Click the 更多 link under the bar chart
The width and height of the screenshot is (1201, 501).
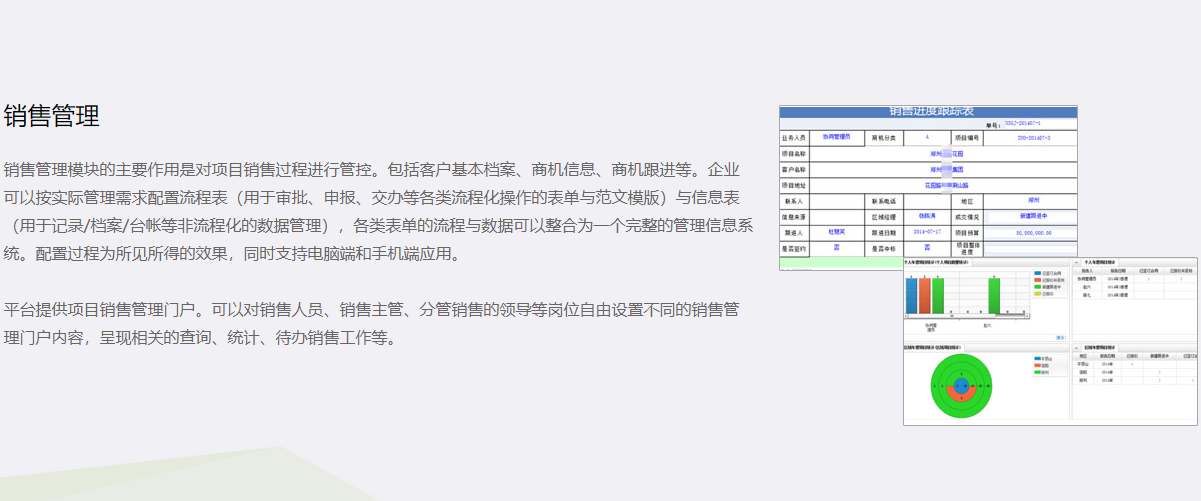click(1060, 337)
